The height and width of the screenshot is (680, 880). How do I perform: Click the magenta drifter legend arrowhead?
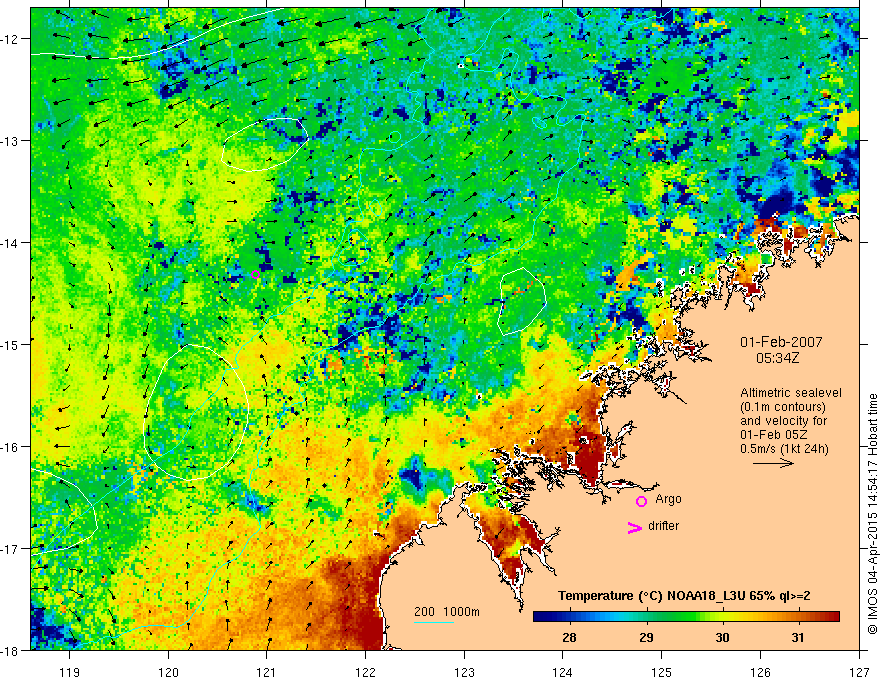click(634, 527)
